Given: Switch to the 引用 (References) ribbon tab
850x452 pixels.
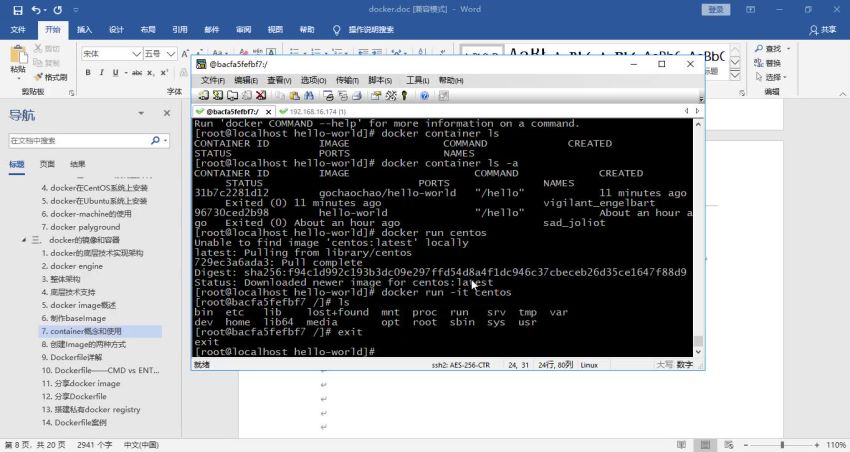Looking at the screenshot, I should [x=179, y=30].
